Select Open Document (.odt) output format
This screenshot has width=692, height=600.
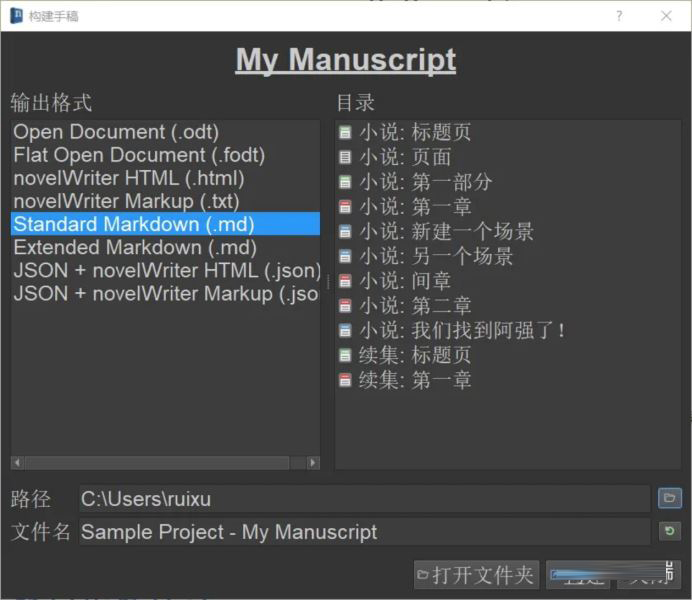pyautogui.click(x=165, y=132)
